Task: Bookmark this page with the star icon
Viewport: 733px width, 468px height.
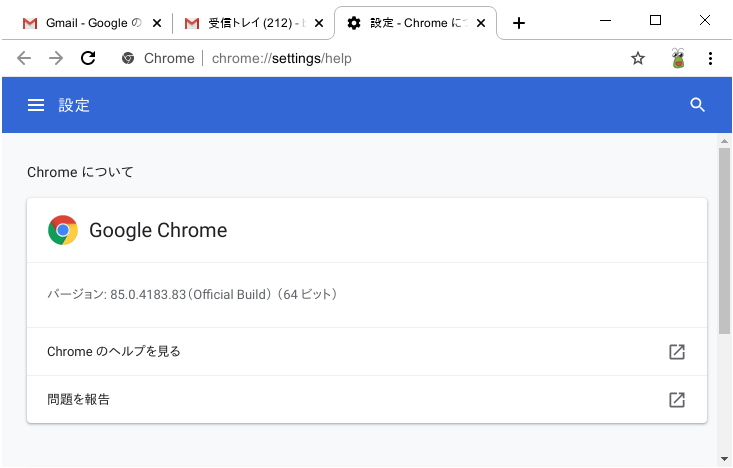Action: (638, 58)
